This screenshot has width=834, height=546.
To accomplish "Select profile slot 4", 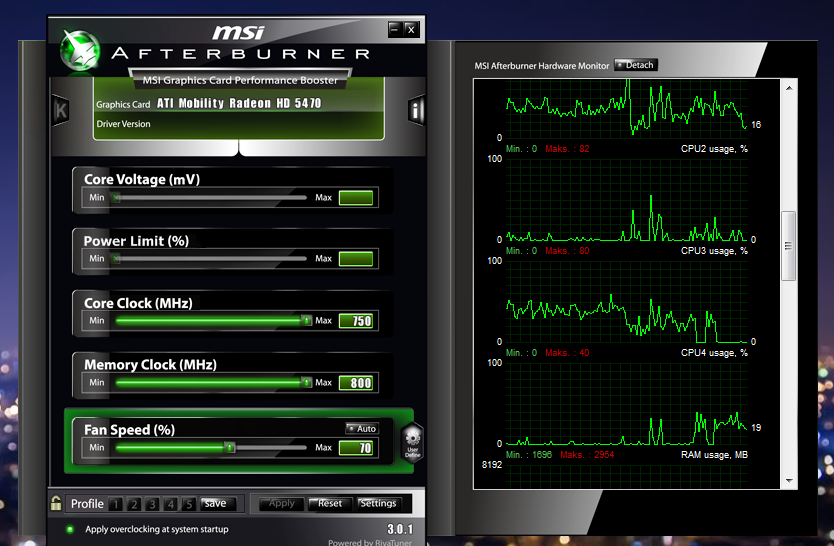I will 170,503.
